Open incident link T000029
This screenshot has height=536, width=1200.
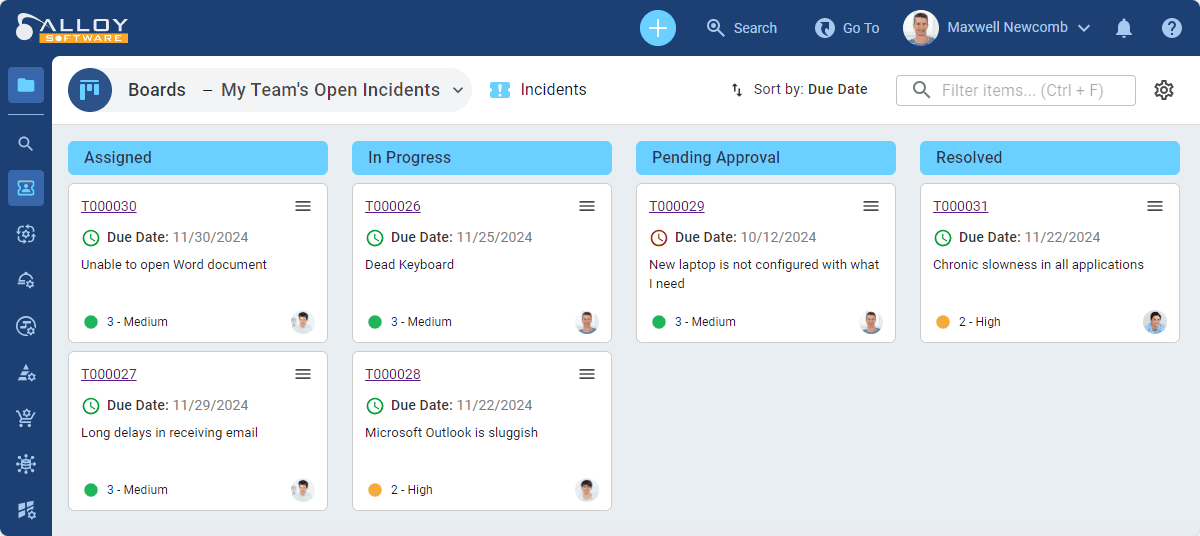coord(677,206)
